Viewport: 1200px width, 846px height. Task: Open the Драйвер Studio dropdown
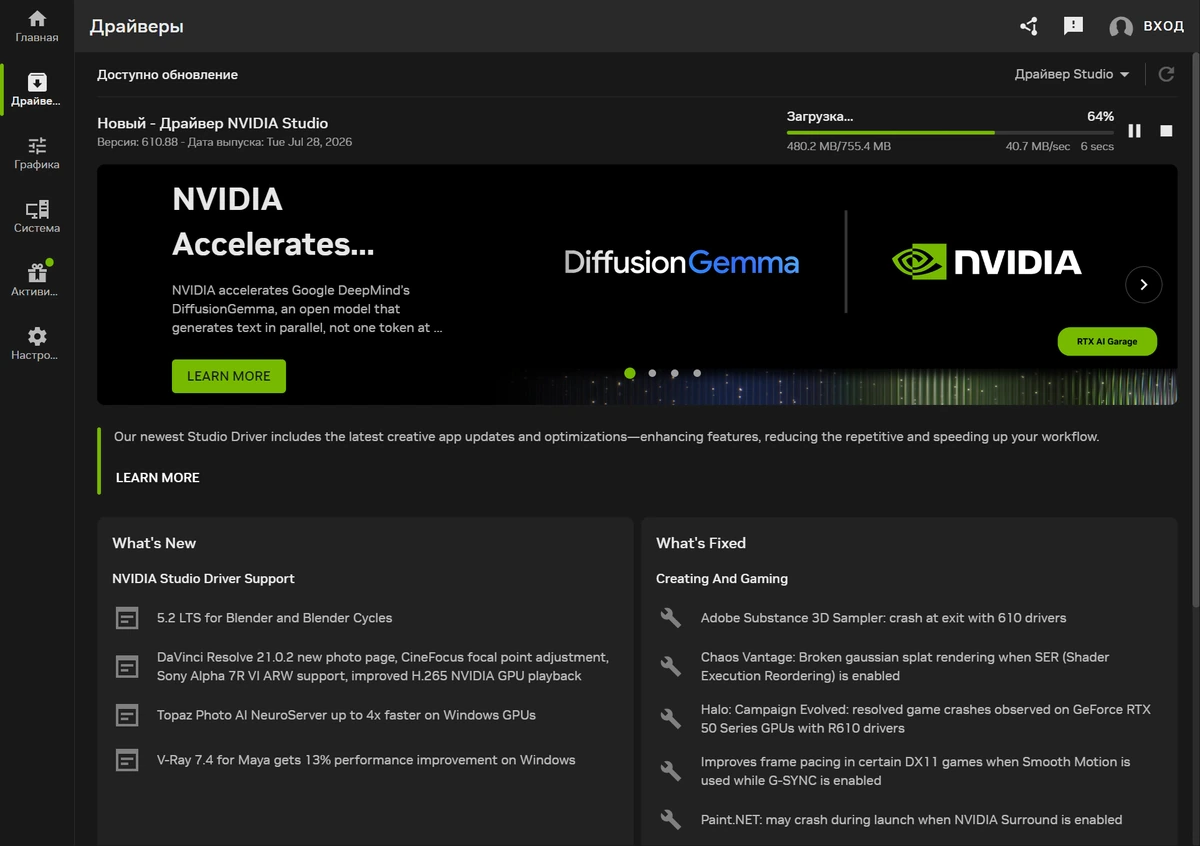[x=1072, y=74]
